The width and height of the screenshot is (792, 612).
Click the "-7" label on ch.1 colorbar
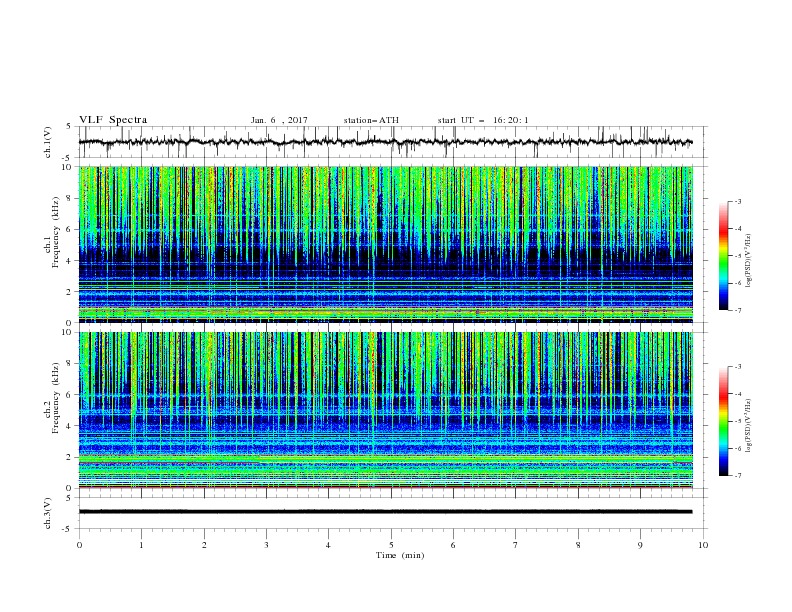pos(738,311)
